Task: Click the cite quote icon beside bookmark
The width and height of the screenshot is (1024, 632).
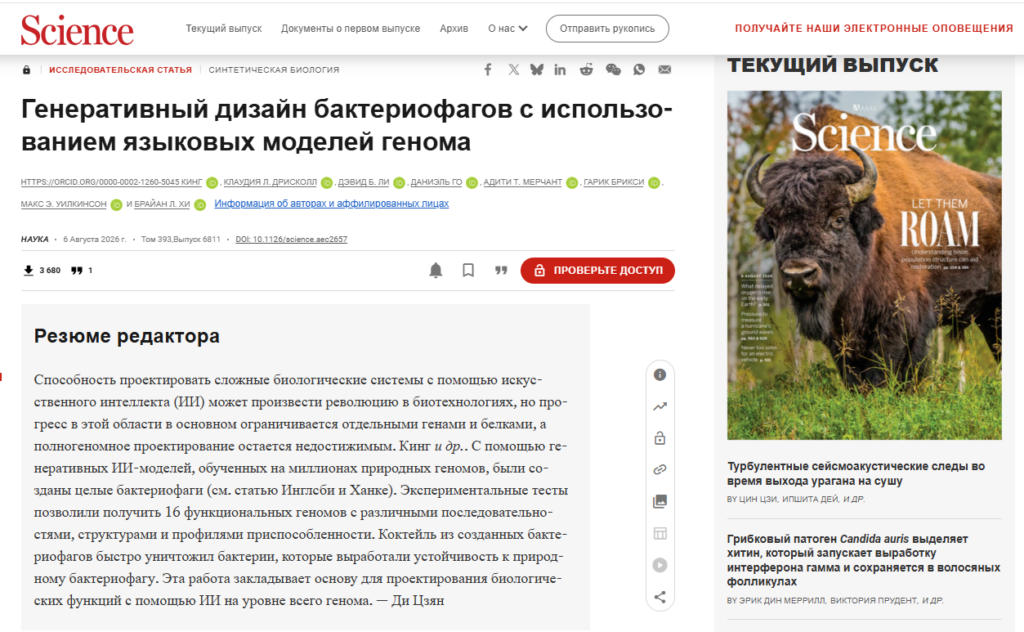Action: click(501, 270)
